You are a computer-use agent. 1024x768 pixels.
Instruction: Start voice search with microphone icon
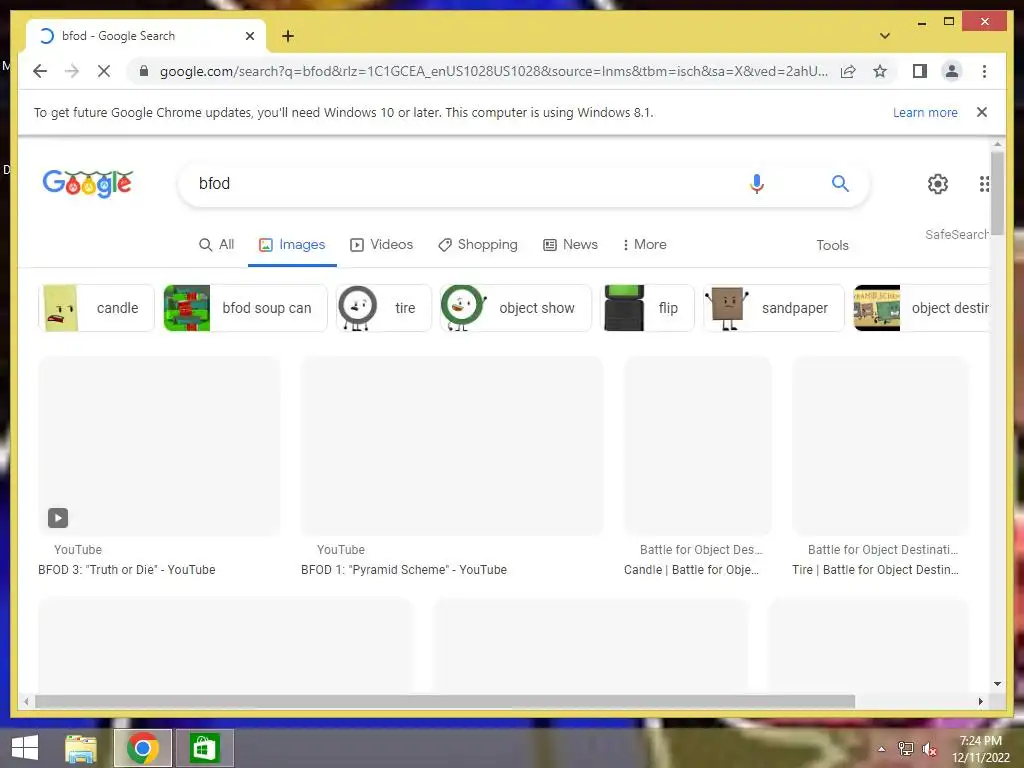point(756,184)
